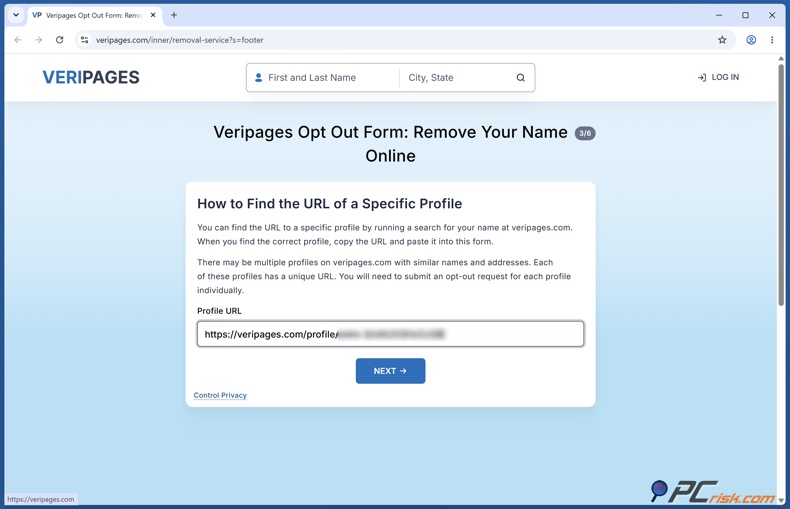Close the browser window
This screenshot has width=790, height=509.
772,15
